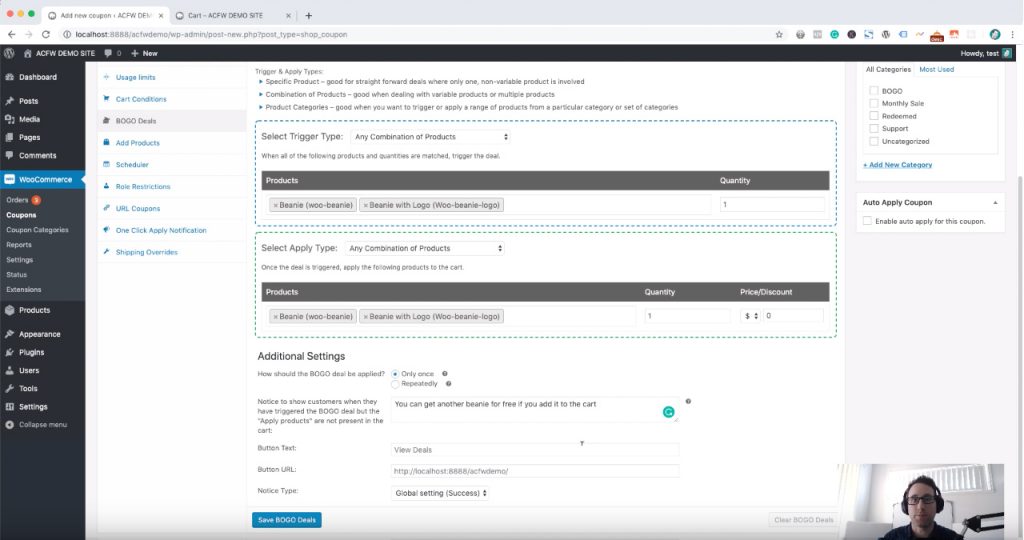Click the Chrome profile avatar icon
The image size is (1024, 540).
(995, 35)
